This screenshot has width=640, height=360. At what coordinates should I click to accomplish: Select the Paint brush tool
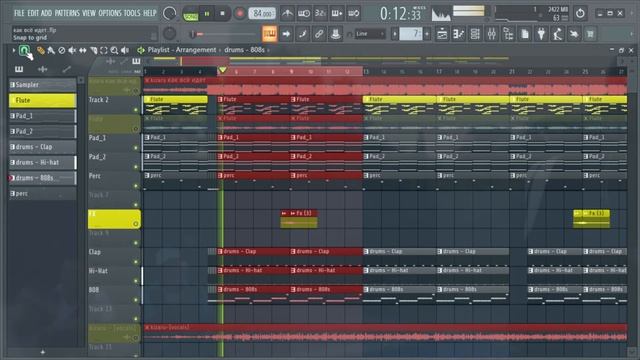51,50
